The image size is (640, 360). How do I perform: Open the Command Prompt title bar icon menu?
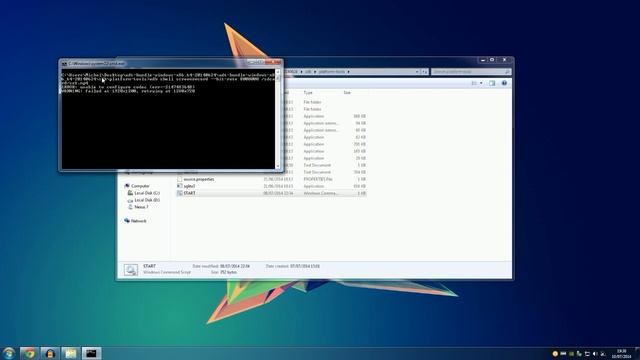[x=64, y=64]
